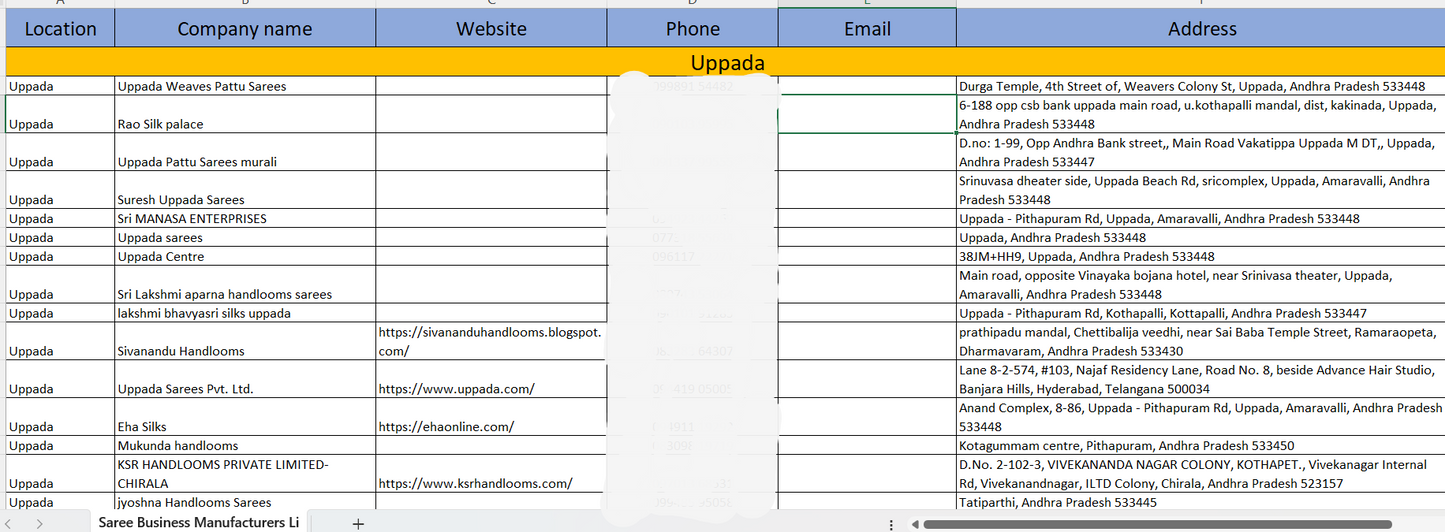
Task: Click the Website cell in Mukunda handlooms row
Action: click(491, 446)
